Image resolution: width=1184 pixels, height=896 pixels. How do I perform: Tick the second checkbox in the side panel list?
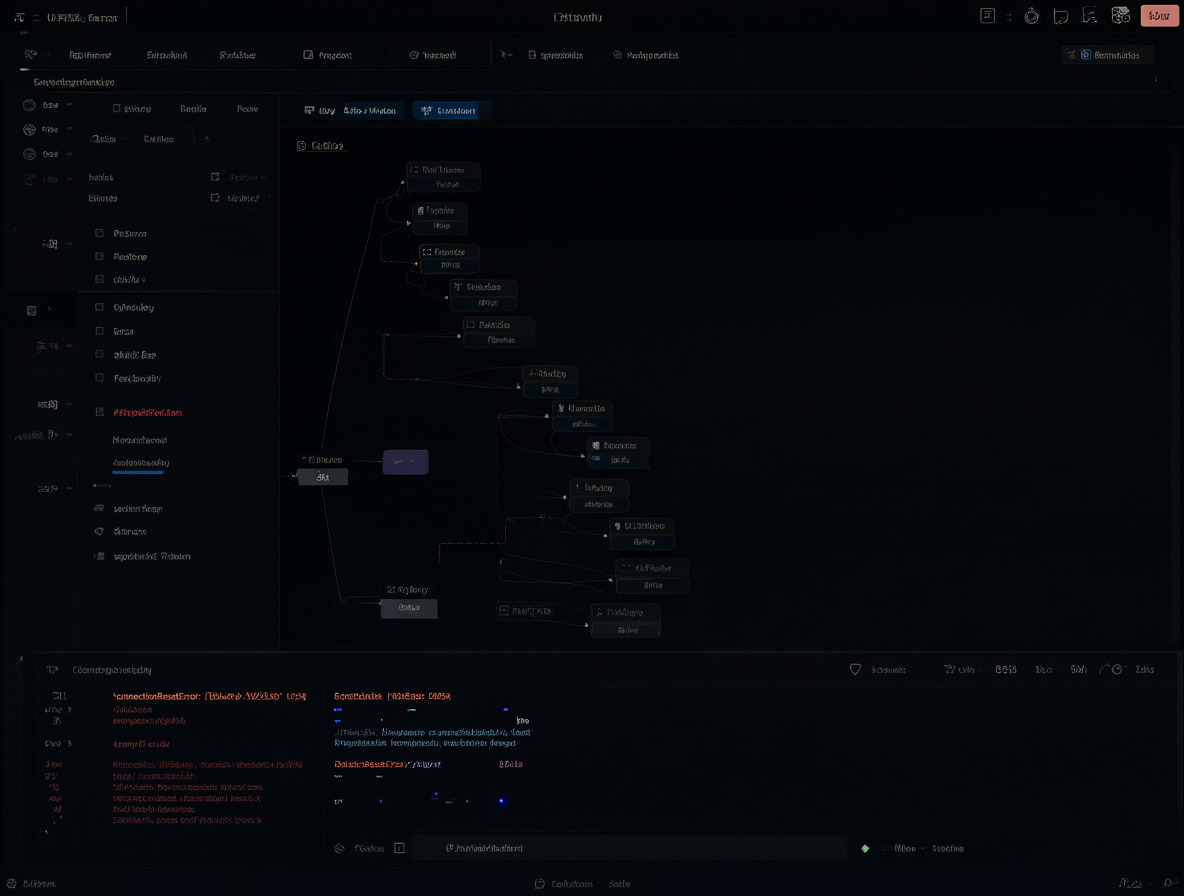(99, 257)
